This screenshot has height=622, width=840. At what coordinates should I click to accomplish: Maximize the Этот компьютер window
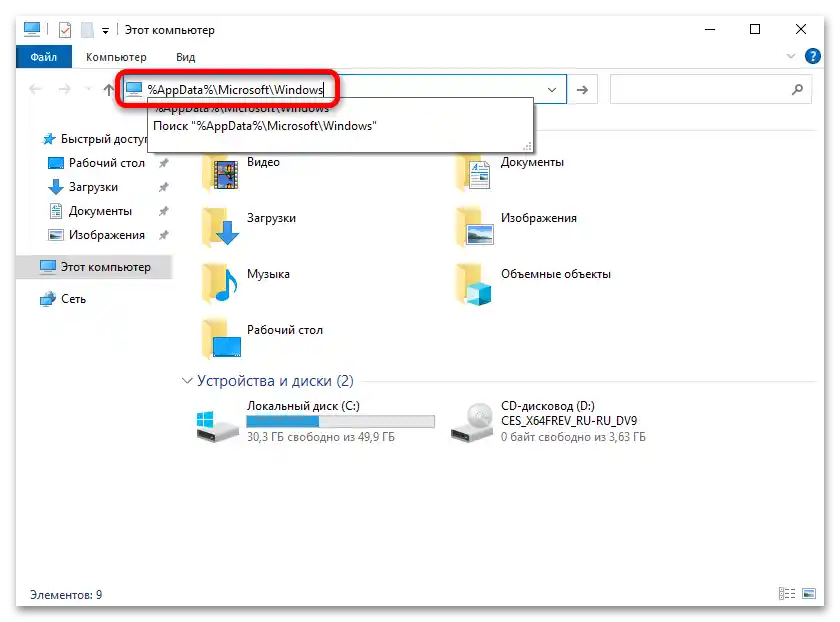(755, 29)
